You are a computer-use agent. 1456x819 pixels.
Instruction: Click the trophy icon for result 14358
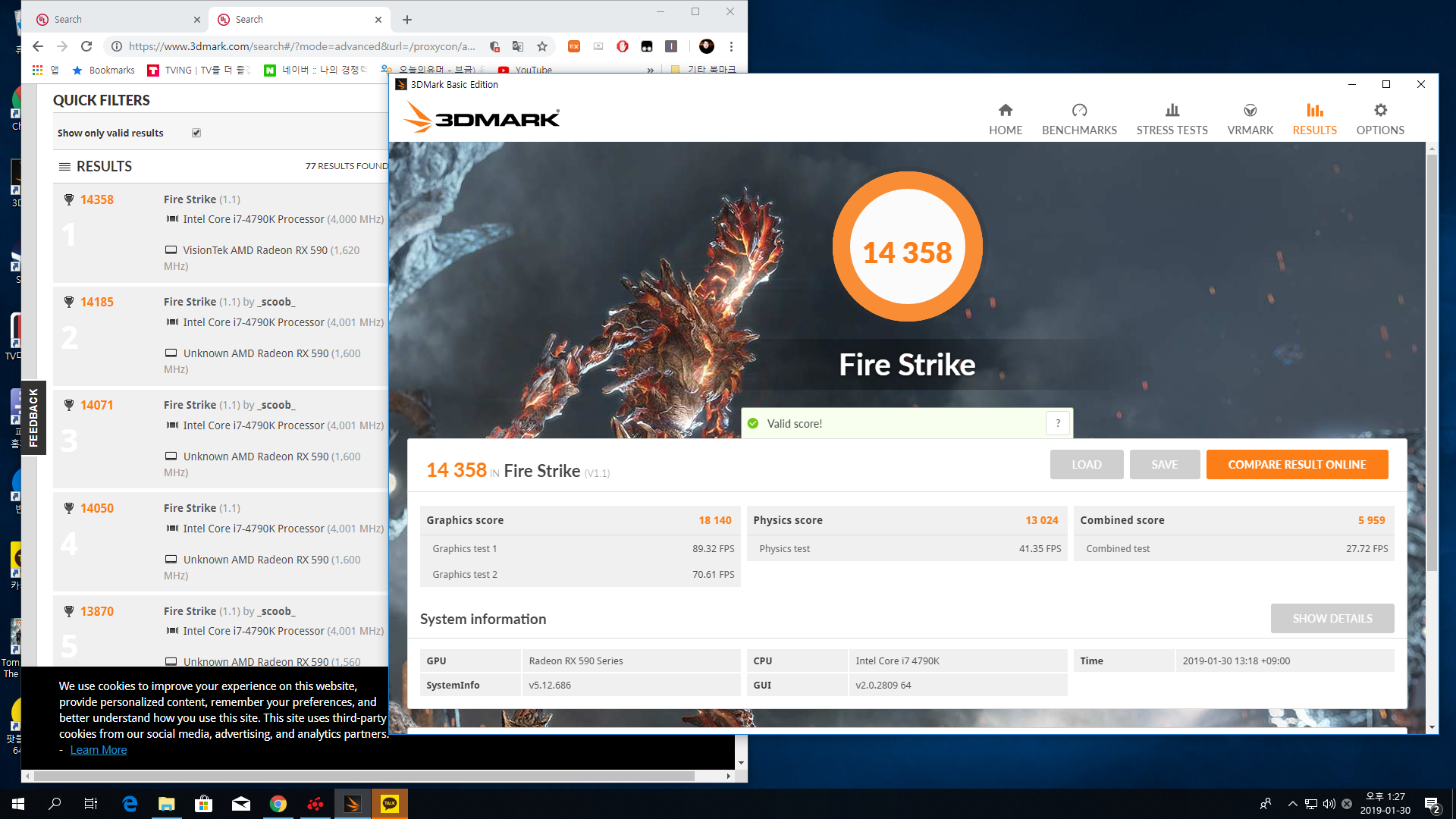pos(69,199)
